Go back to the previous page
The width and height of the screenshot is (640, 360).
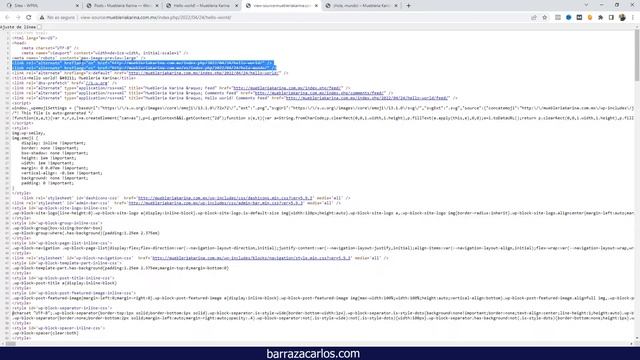click(x=7, y=18)
